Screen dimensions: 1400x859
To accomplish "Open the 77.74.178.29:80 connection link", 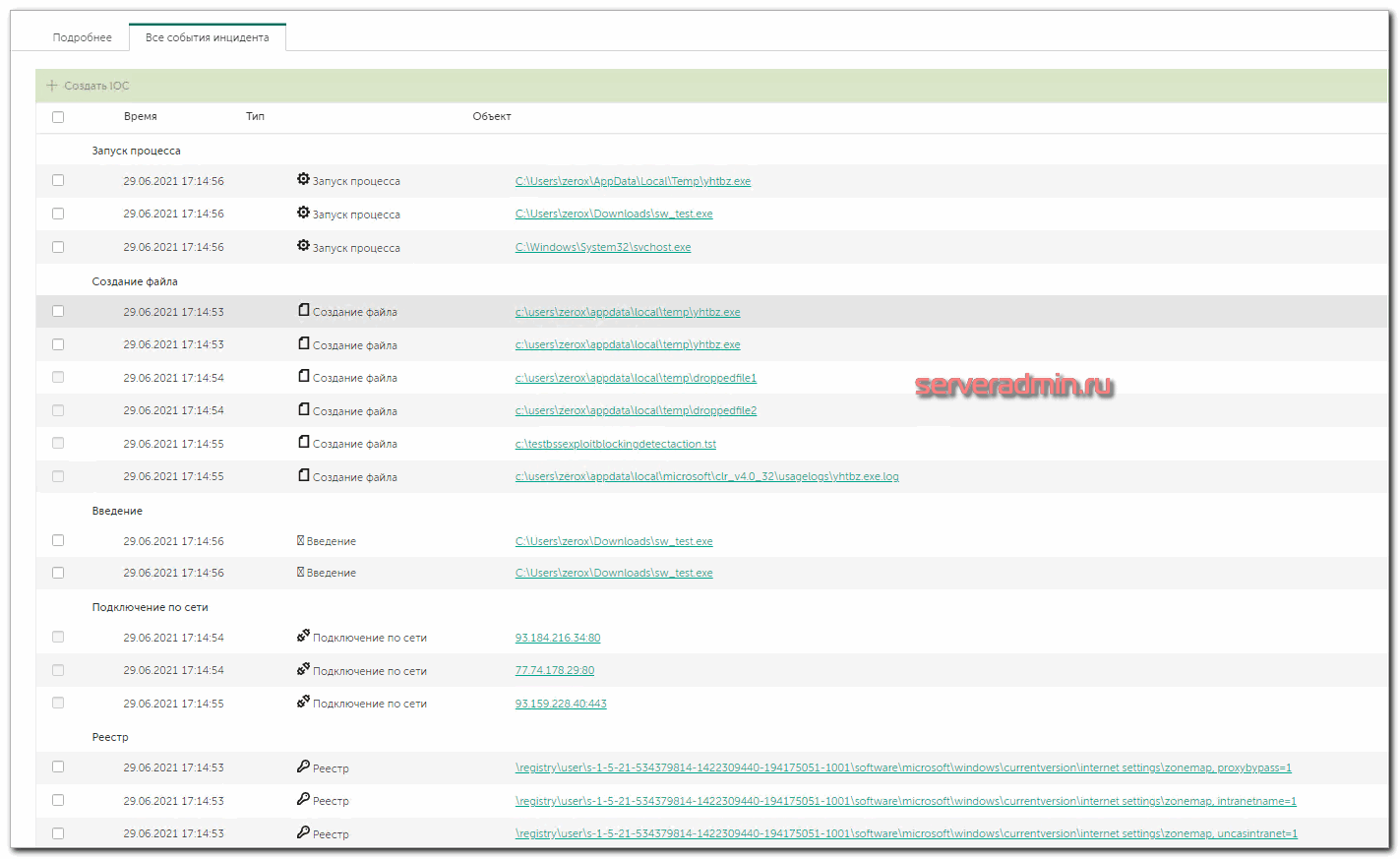I will pyautogui.click(x=554, y=670).
